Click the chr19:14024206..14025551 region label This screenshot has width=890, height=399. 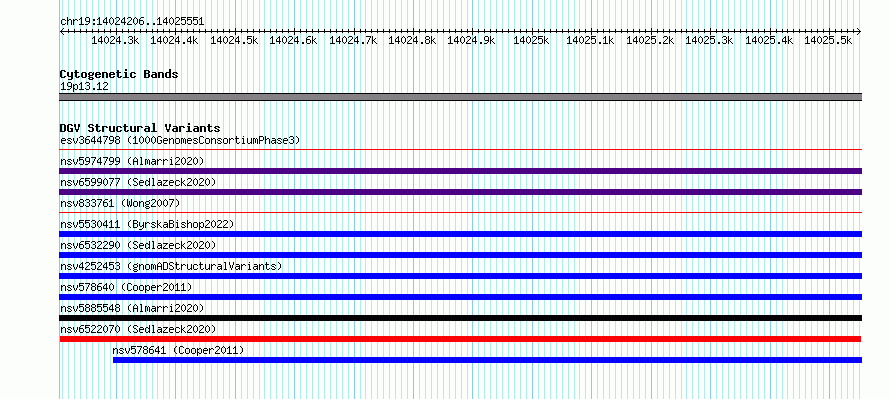click(132, 22)
